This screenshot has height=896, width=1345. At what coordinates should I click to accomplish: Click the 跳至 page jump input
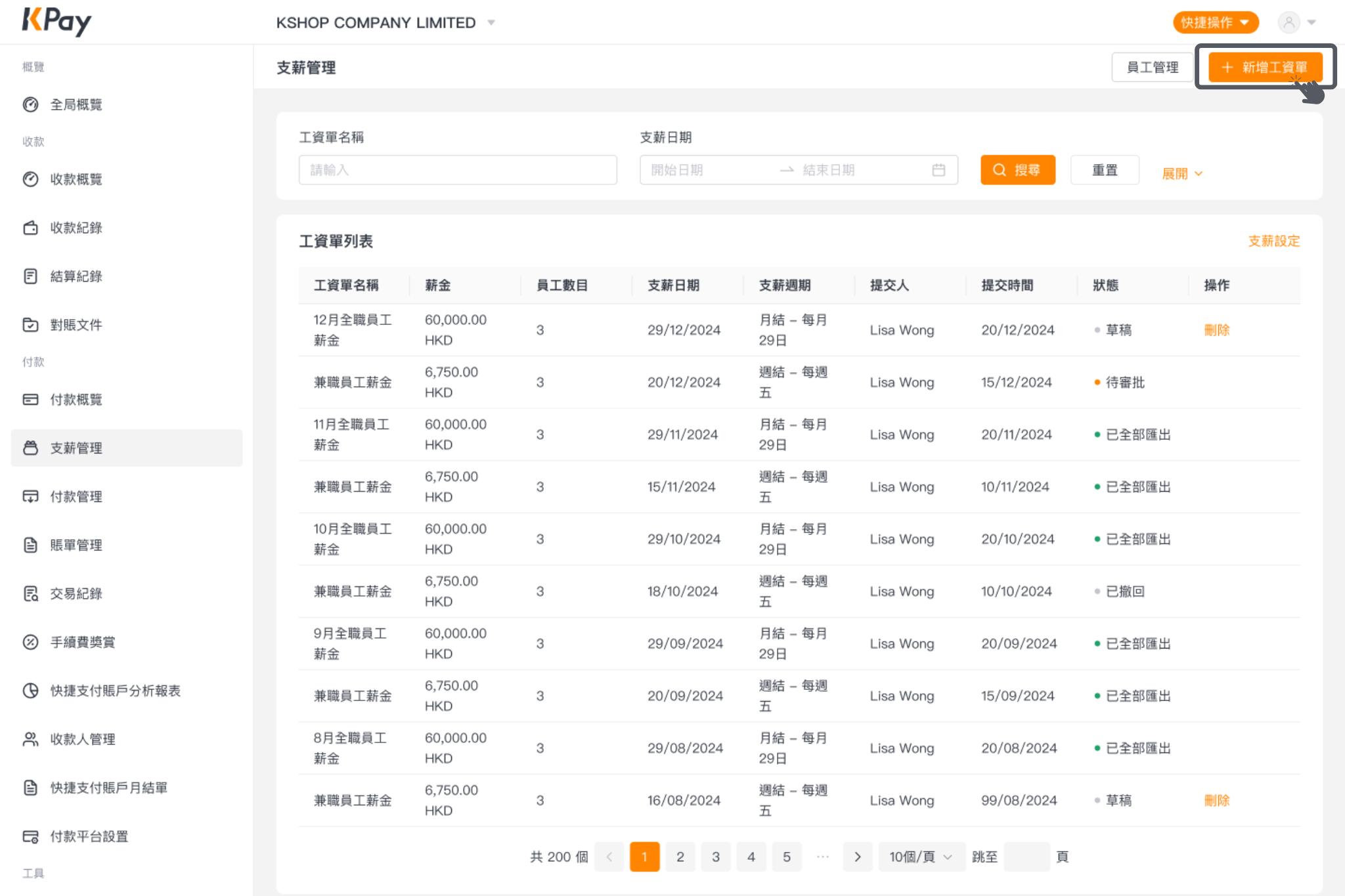click(1026, 857)
